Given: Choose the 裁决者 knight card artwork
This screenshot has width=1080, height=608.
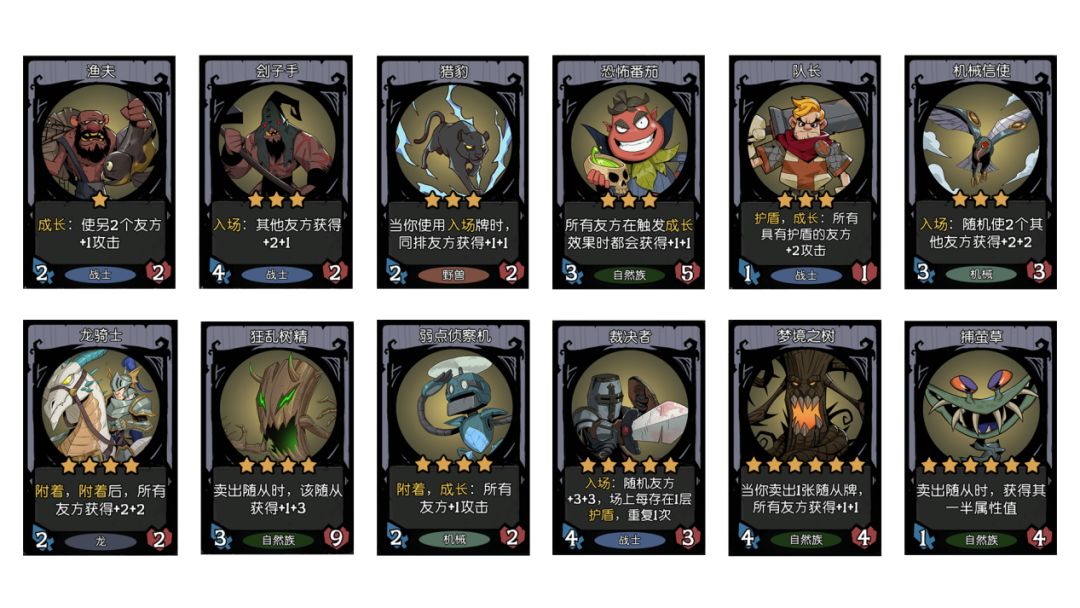Looking at the screenshot, I should tap(629, 407).
